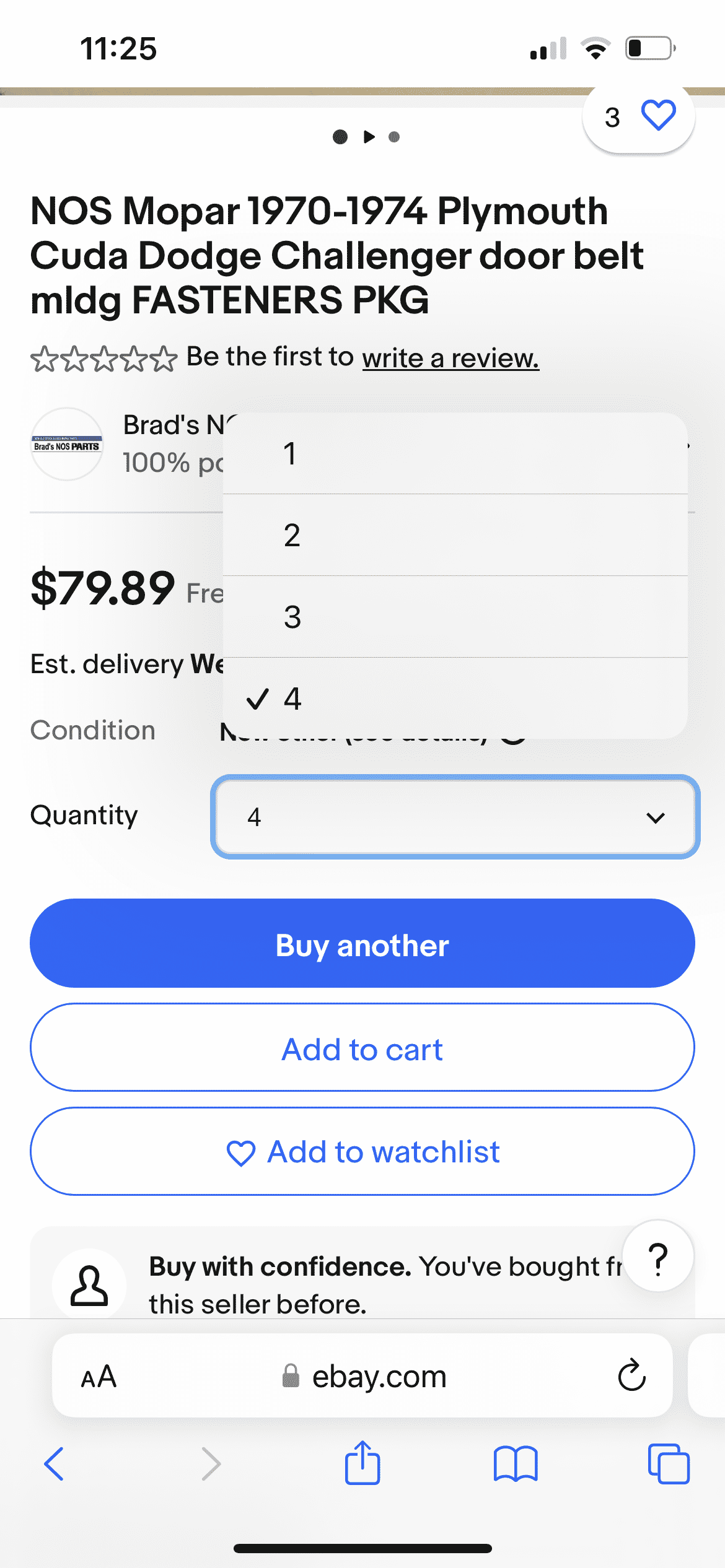Open the AA reader text-size menu

[99, 1376]
